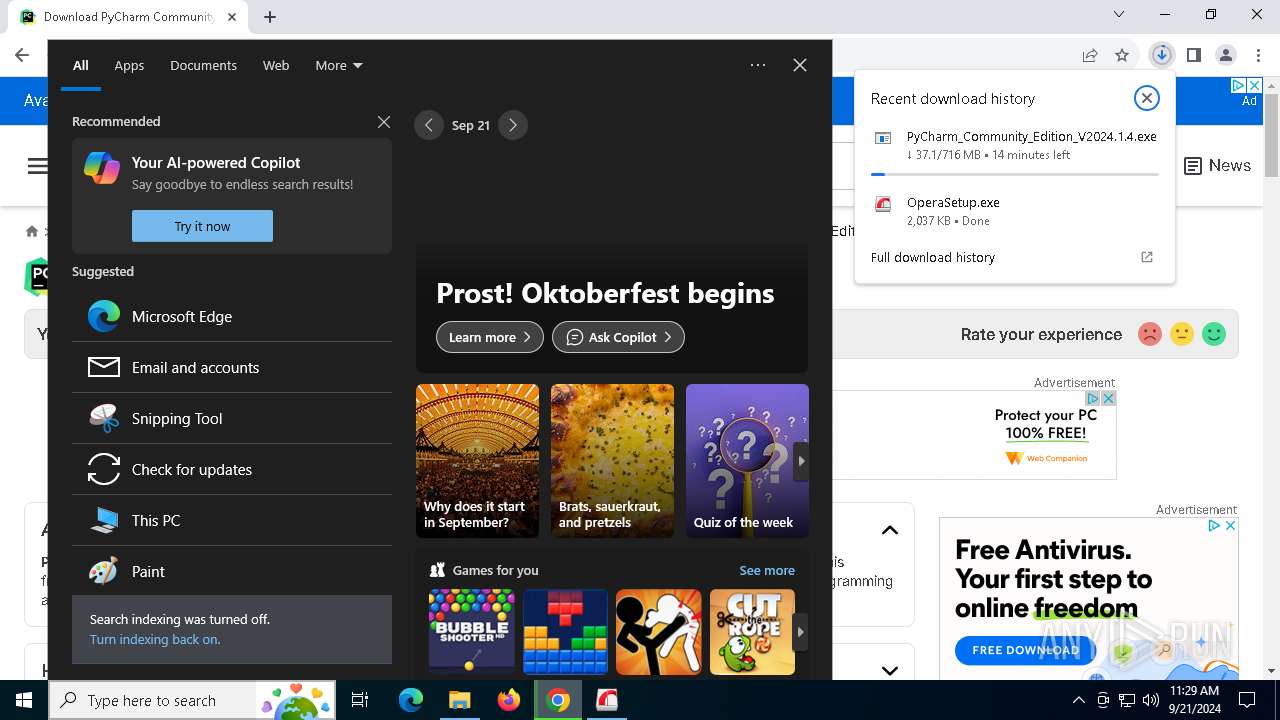Open File Explorer from taskbar
1280x720 pixels.
(459, 700)
